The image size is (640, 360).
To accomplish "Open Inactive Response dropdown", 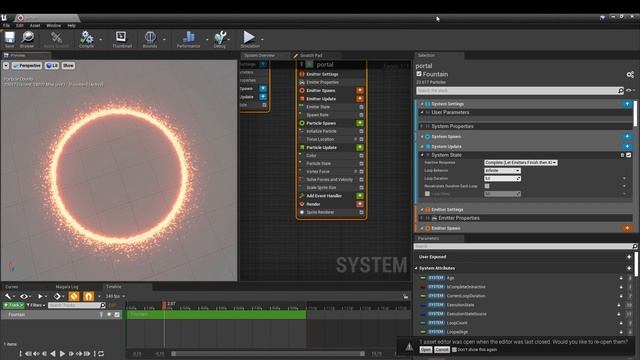I will [x=520, y=162].
